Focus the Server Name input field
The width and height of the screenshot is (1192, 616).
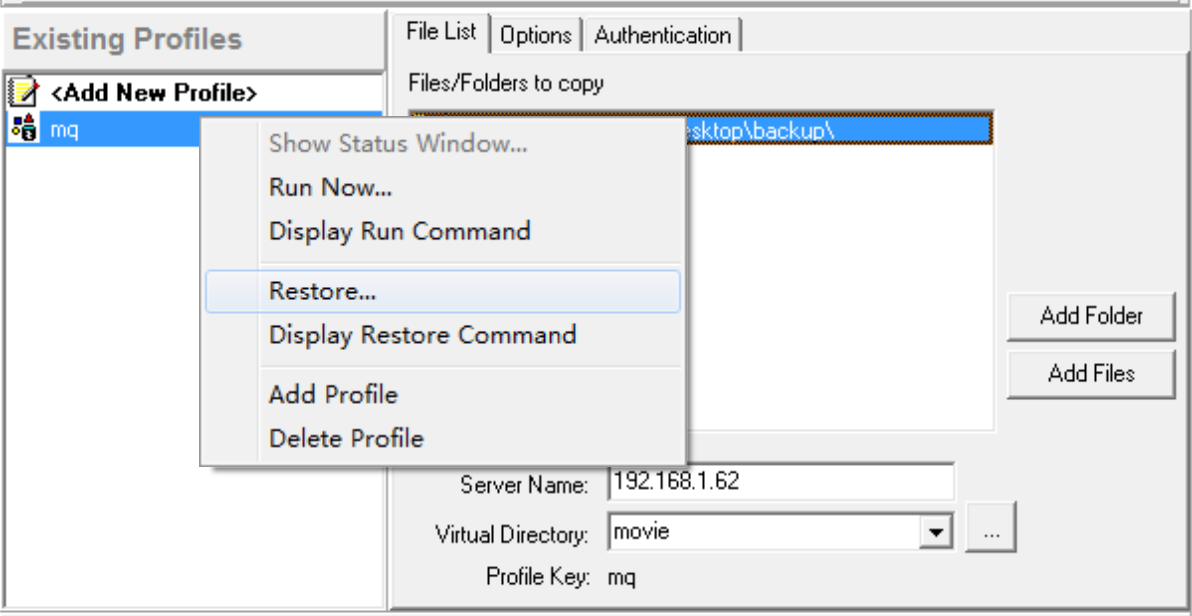780,480
